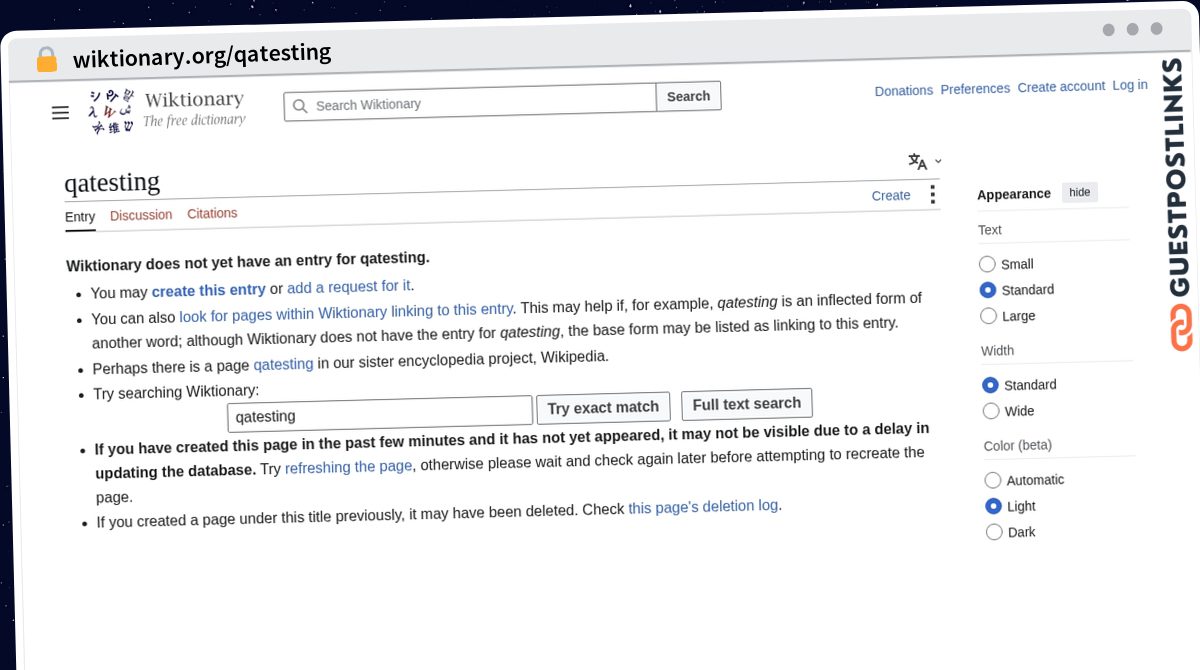Switch to the Discussion tab
This screenshot has height=670, width=1200.
tap(141, 215)
